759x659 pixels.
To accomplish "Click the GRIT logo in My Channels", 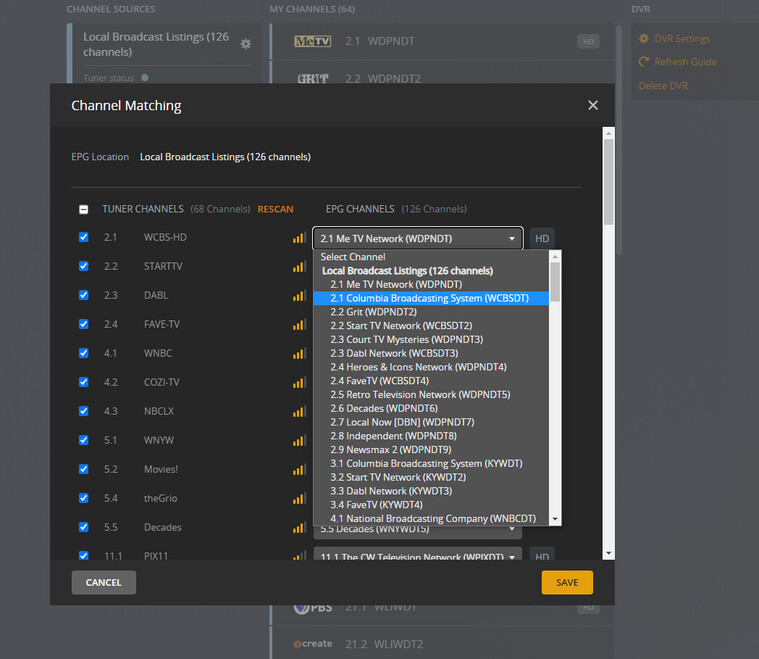I will (x=313, y=78).
